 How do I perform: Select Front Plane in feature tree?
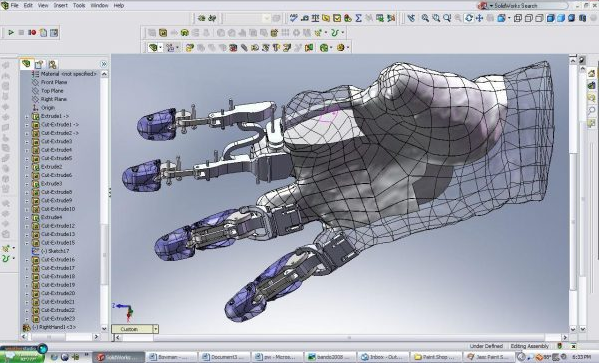pos(54,82)
